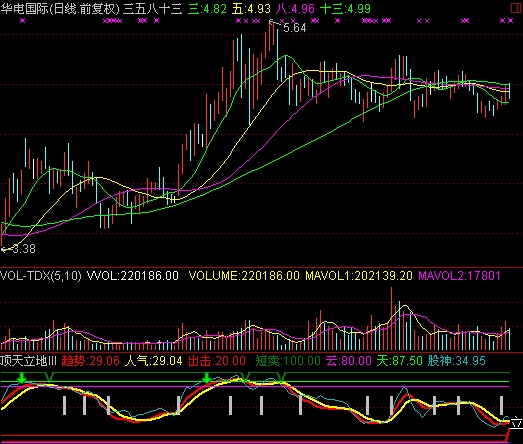
Task: Click the red square icon in top-right corner
Action: pyautogui.click(x=516, y=8)
